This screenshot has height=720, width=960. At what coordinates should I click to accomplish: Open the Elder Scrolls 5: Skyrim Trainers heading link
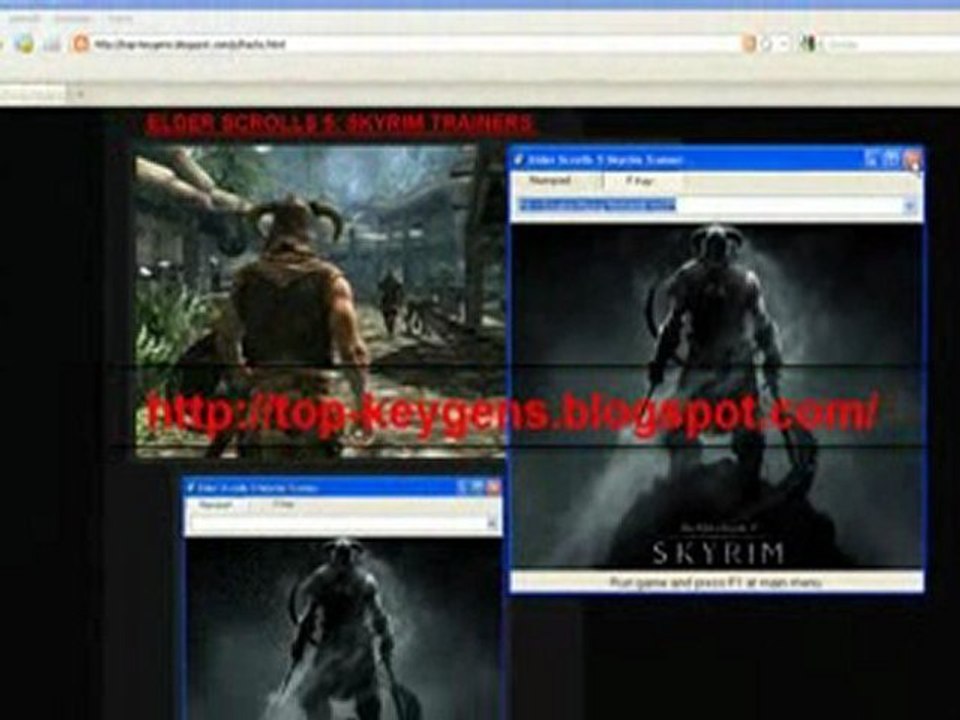[340, 124]
